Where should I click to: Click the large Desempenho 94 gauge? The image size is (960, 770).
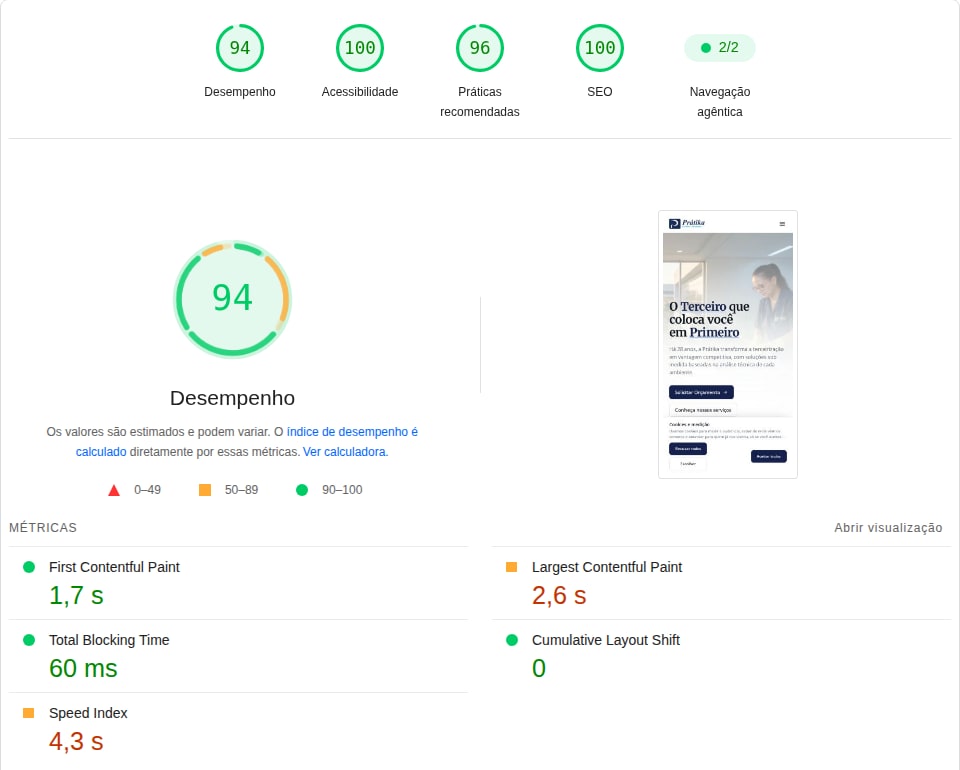[233, 299]
